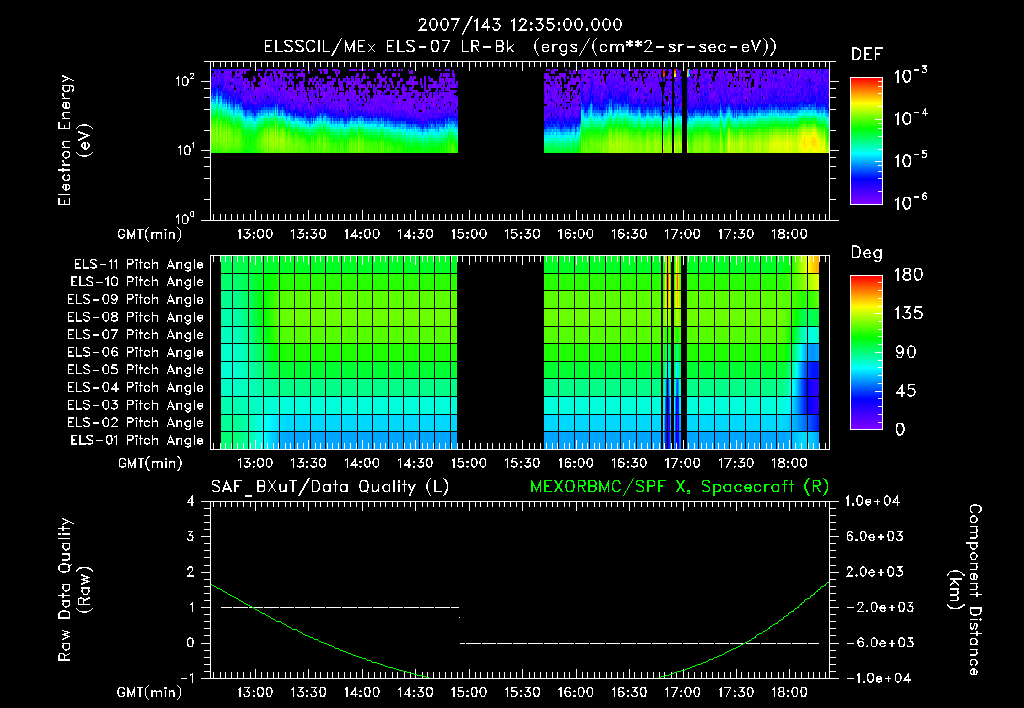This screenshot has width=1024, height=708.
Task: Click the 45 tick on the Deg scale
Action: coord(905,391)
